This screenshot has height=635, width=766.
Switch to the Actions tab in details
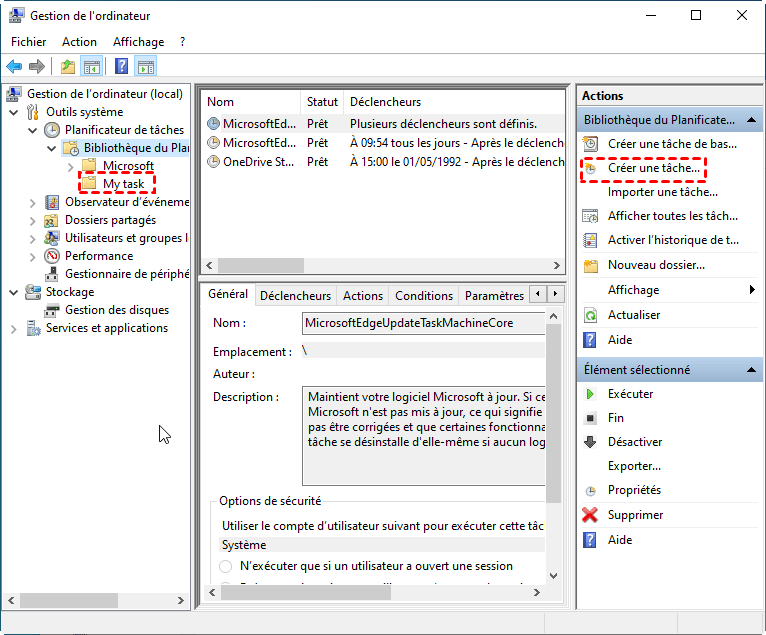(362, 296)
